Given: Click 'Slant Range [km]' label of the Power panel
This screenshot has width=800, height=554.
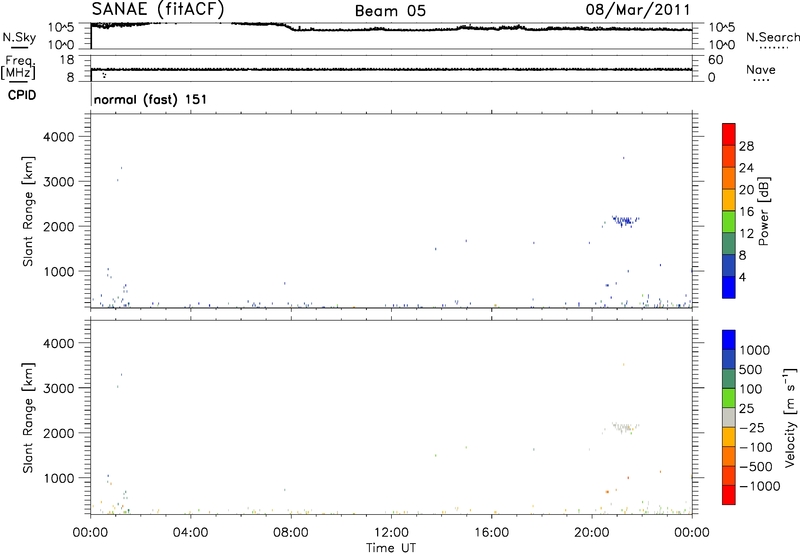Looking at the screenshot, I should (28, 211).
